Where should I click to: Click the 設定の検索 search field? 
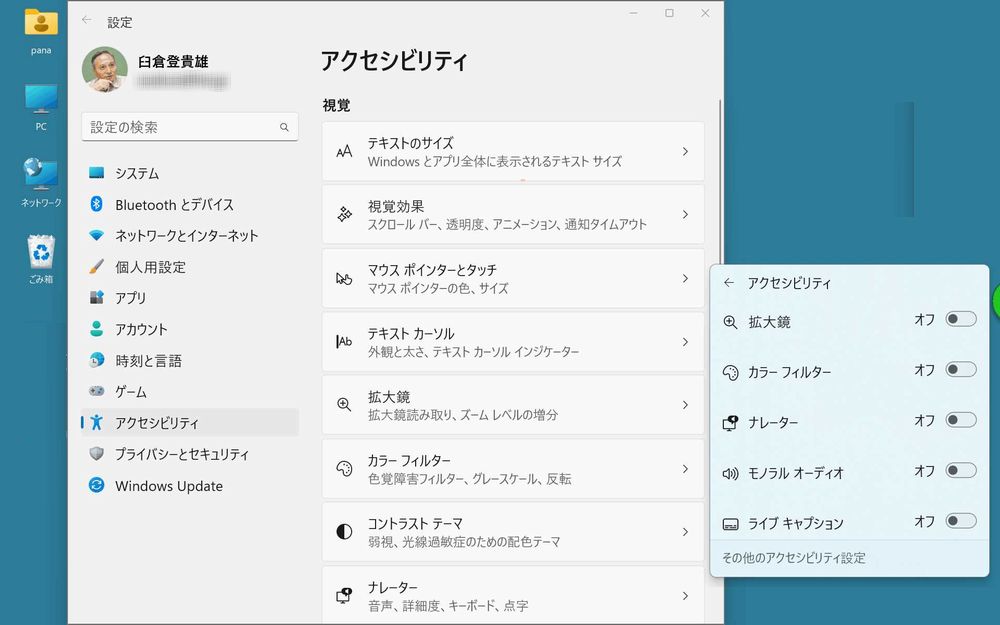(x=180, y=127)
